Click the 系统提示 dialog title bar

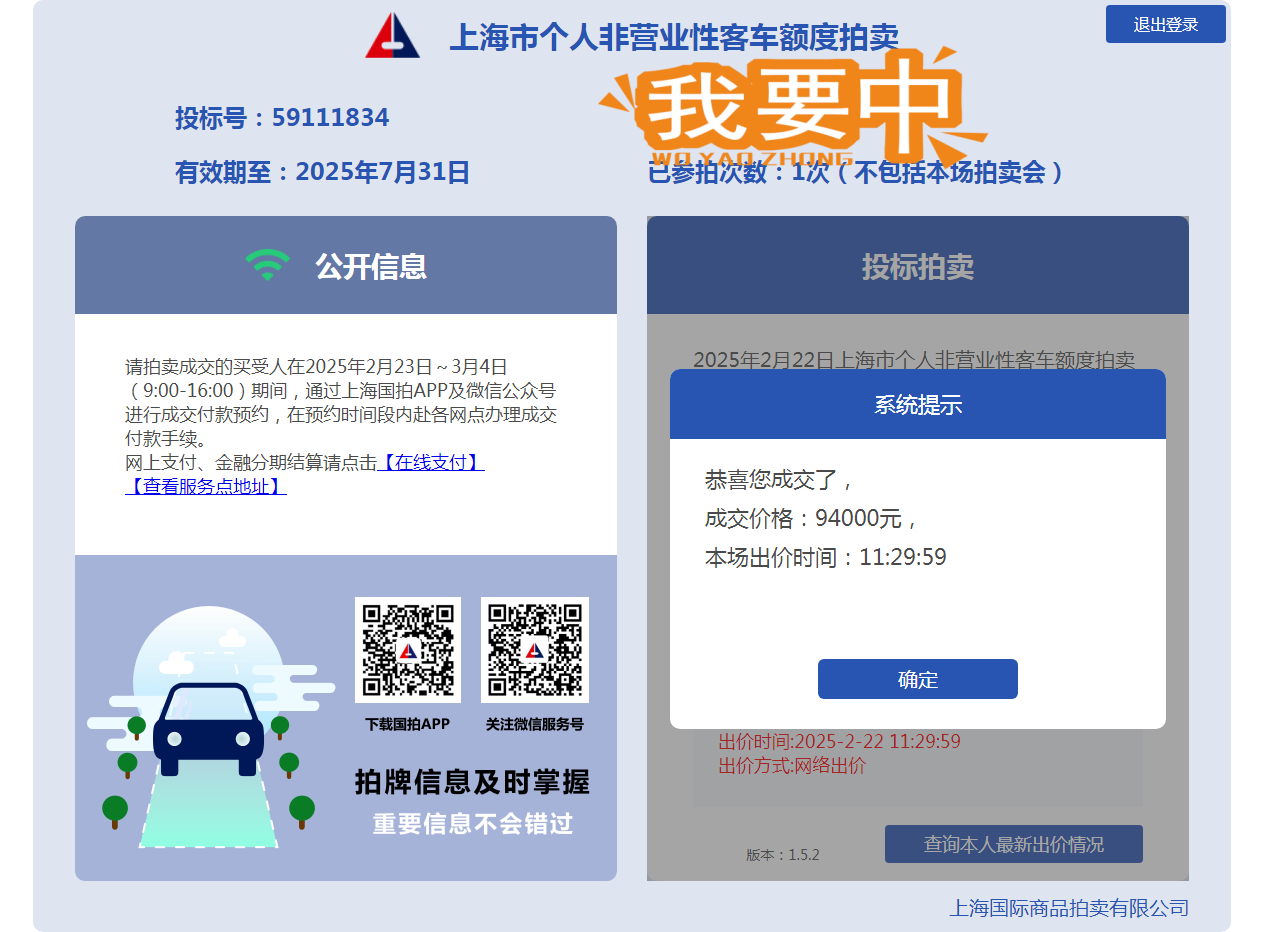pos(917,404)
